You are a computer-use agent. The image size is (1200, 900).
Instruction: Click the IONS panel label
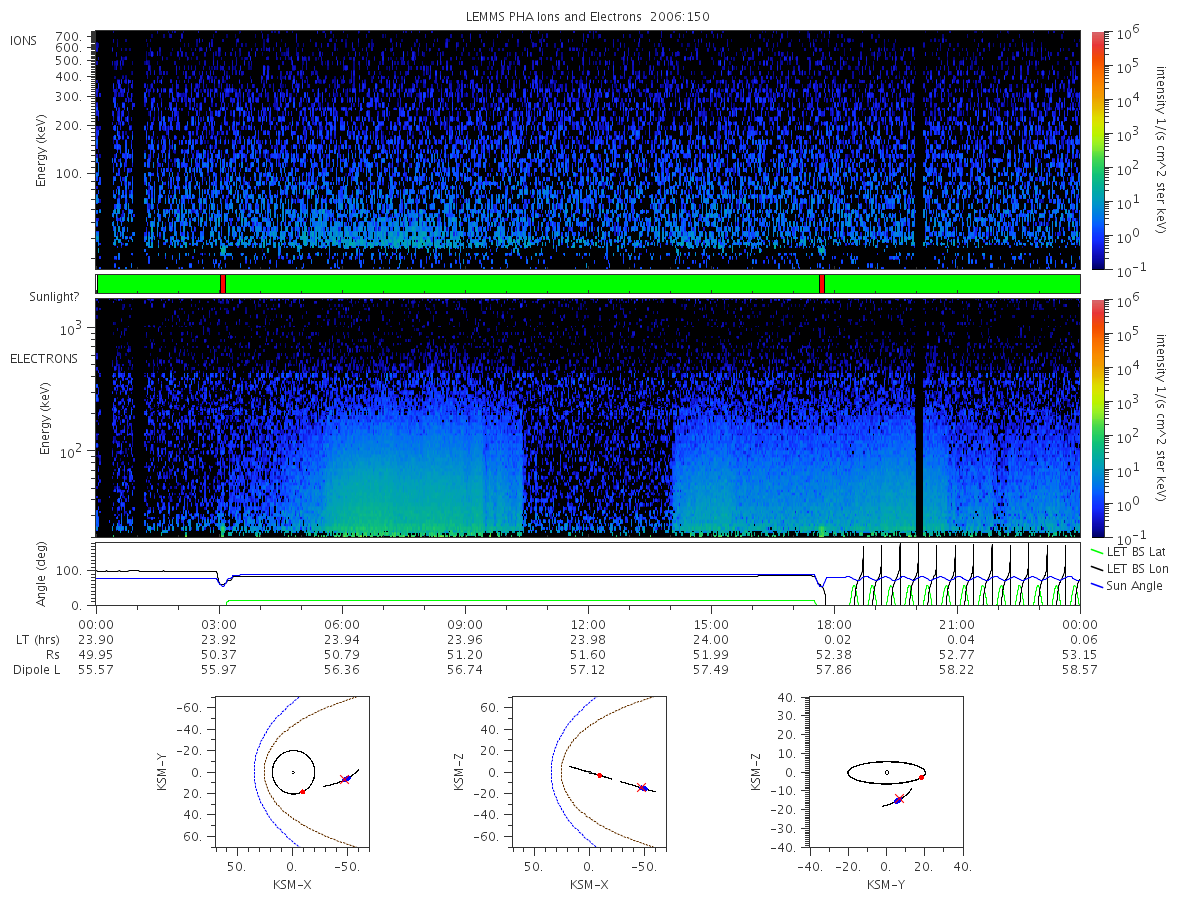coord(25,40)
